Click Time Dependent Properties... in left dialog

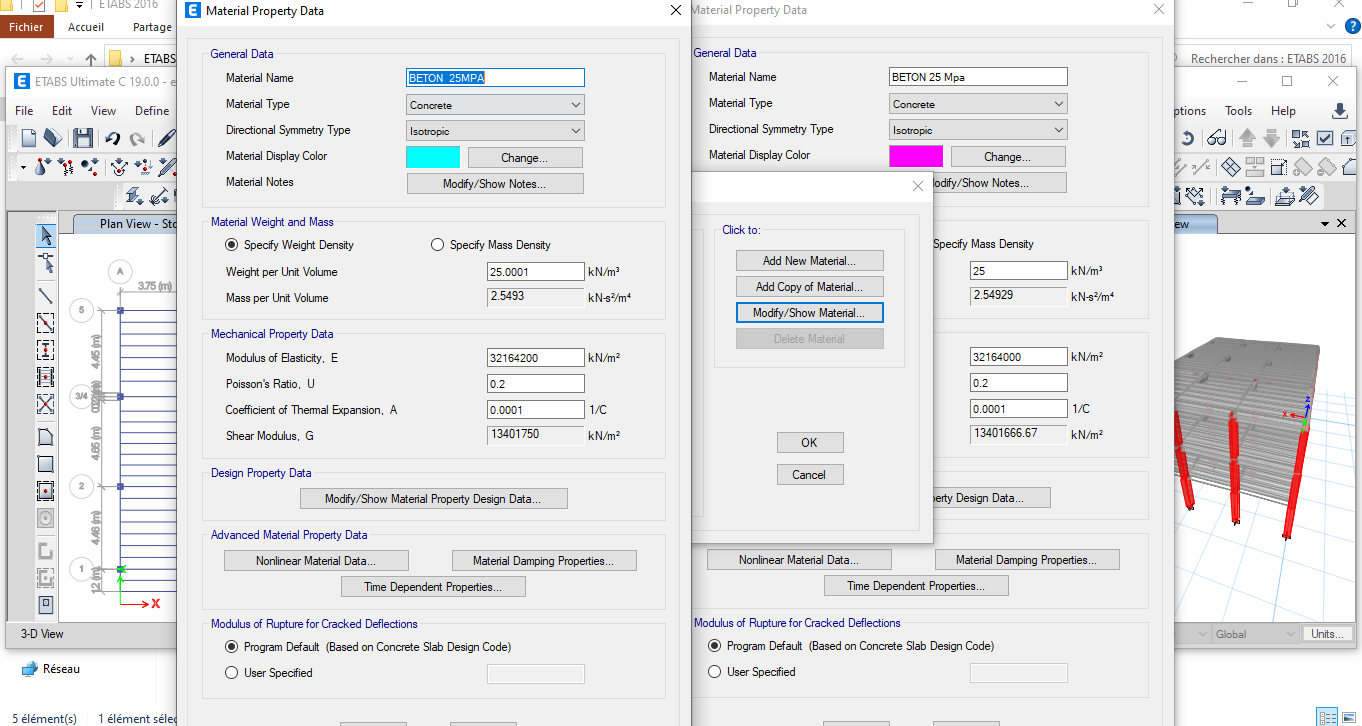click(x=434, y=587)
